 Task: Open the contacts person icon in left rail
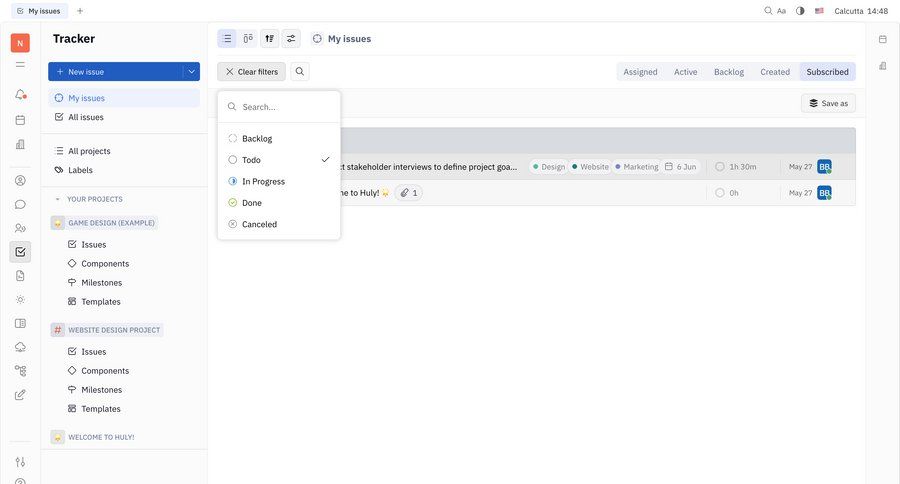20,180
